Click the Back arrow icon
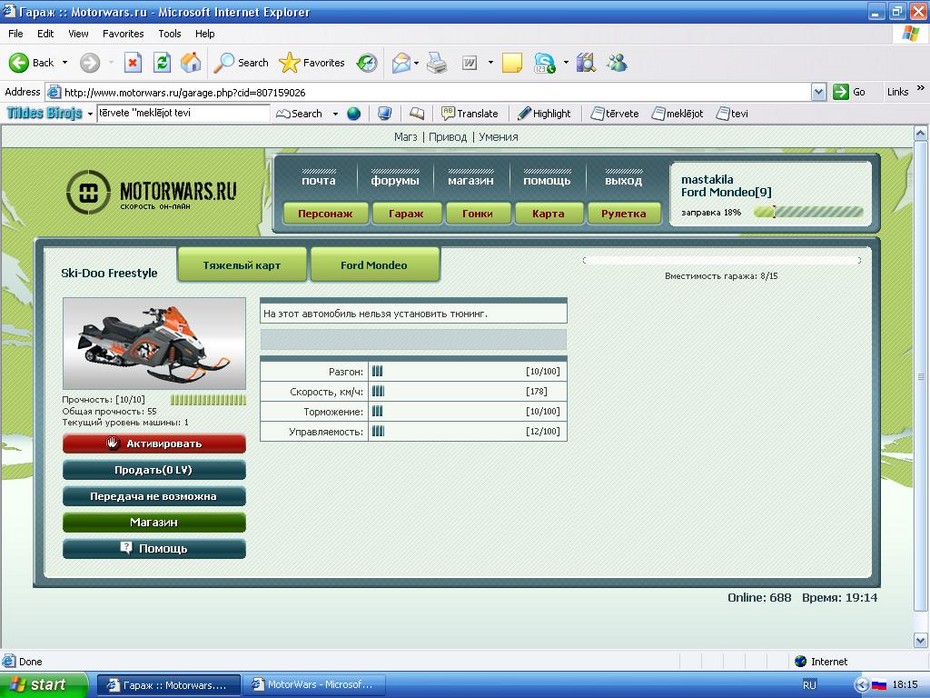This screenshot has width=930, height=698. click(x=18, y=62)
